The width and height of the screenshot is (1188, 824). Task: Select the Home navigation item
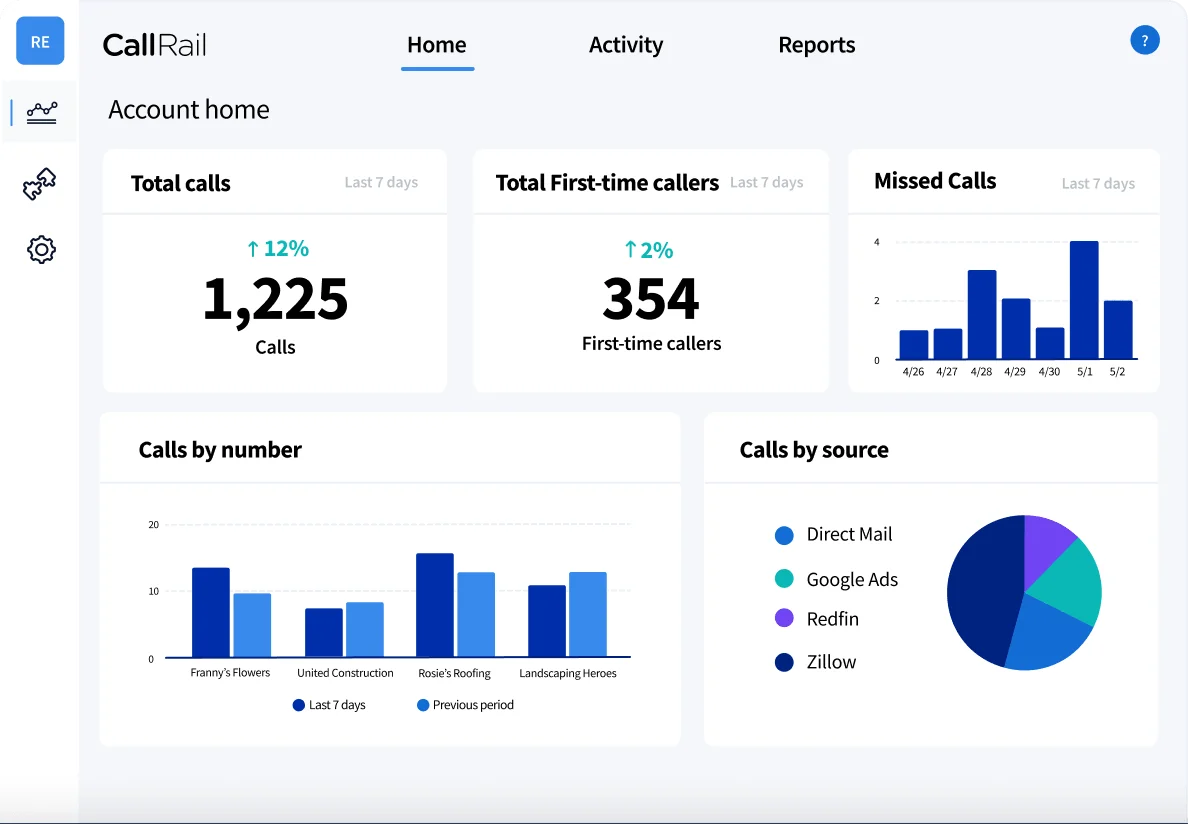click(x=437, y=45)
